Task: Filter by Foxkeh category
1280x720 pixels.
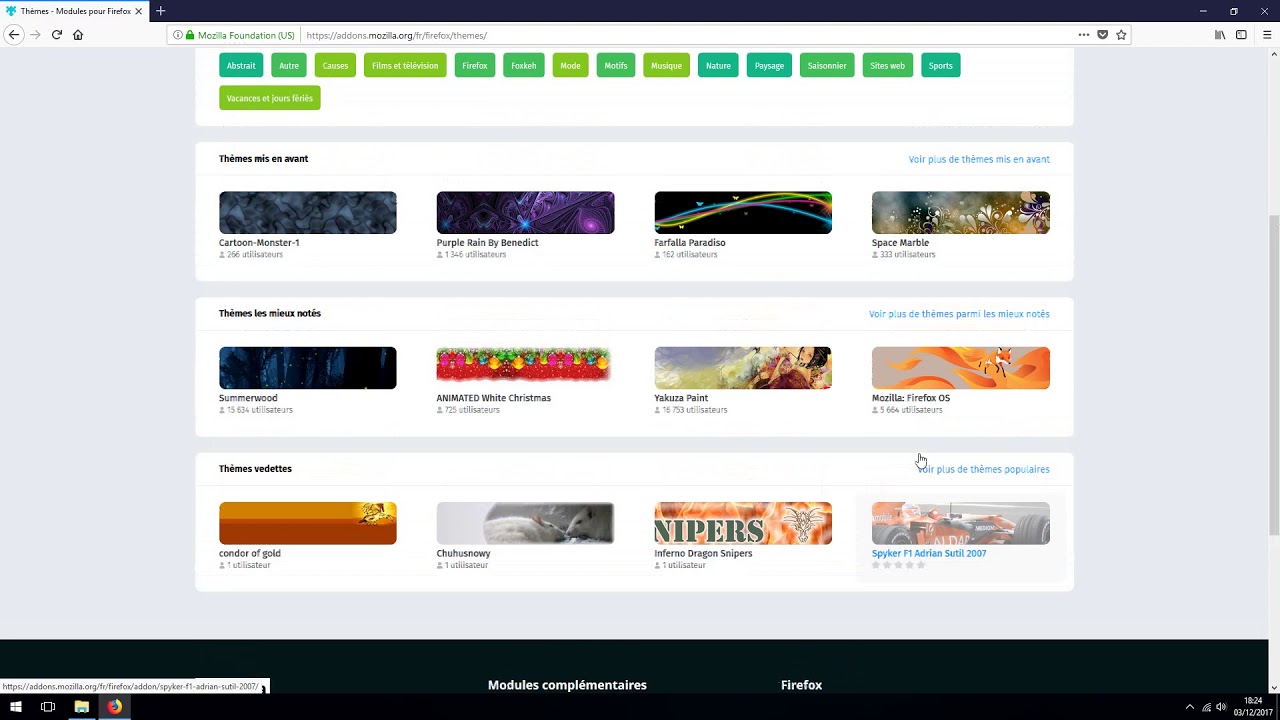Action: pos(524,66)
